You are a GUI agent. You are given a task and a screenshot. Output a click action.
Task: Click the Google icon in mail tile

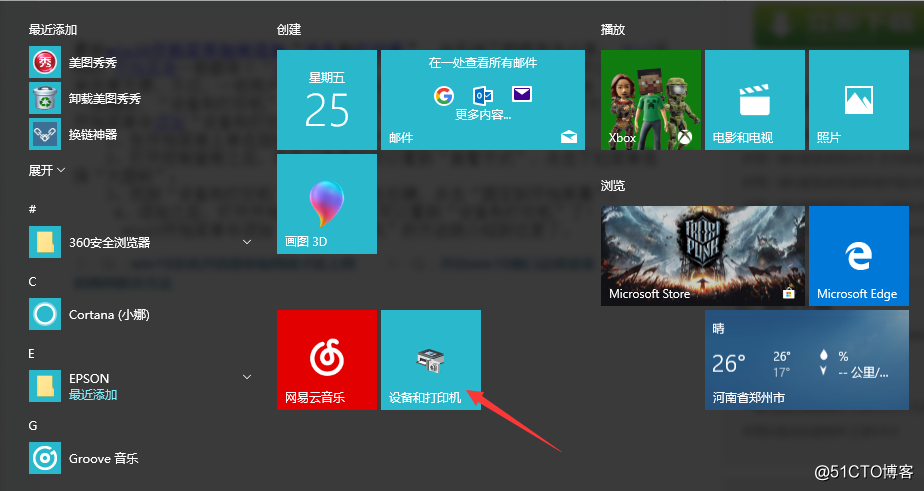(444, 95)
